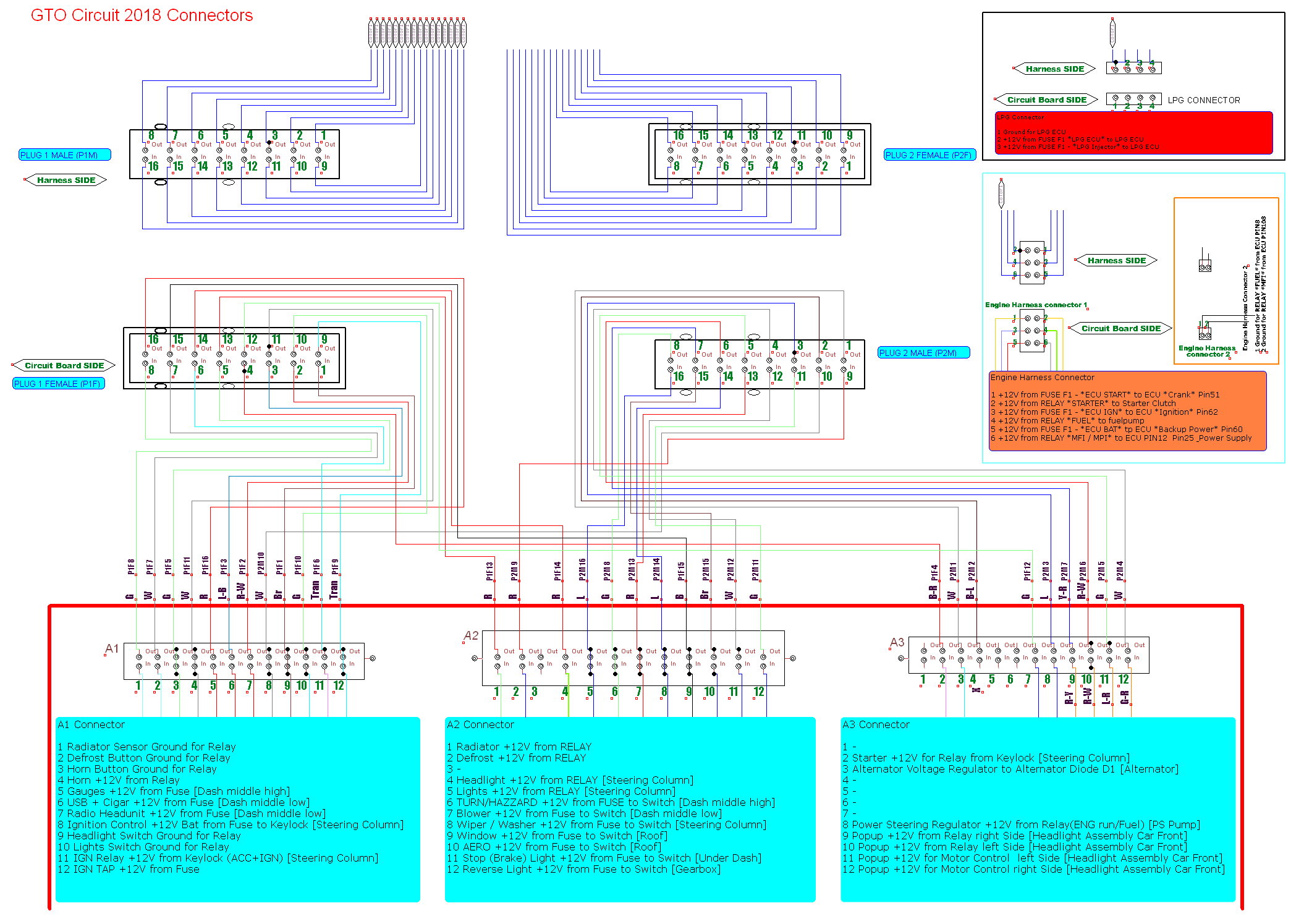Click 'Harness SIDE' tag below PLUG 1 MALE
1304x924 pixels.
66,180
